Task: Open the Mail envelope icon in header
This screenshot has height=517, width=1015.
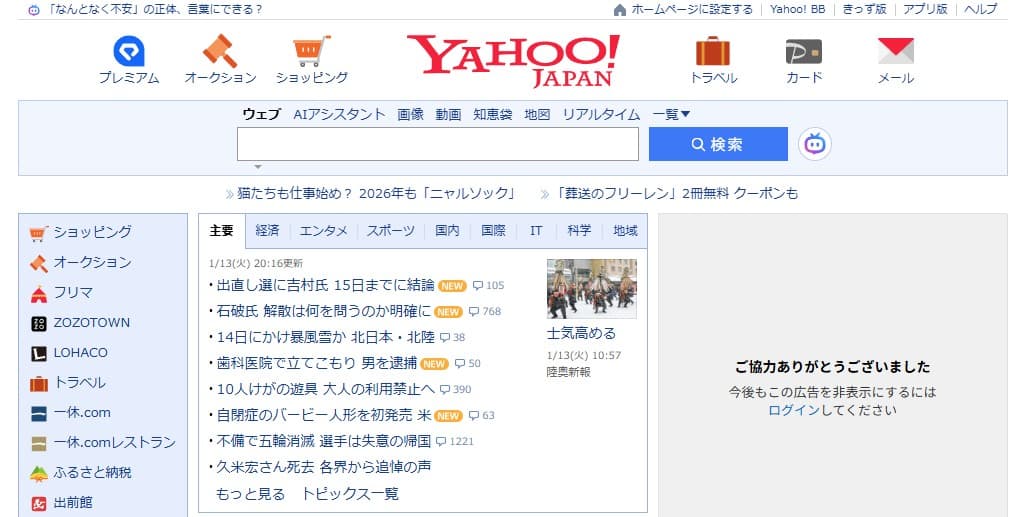Action: pyautogui.click(x=896, y=51)
